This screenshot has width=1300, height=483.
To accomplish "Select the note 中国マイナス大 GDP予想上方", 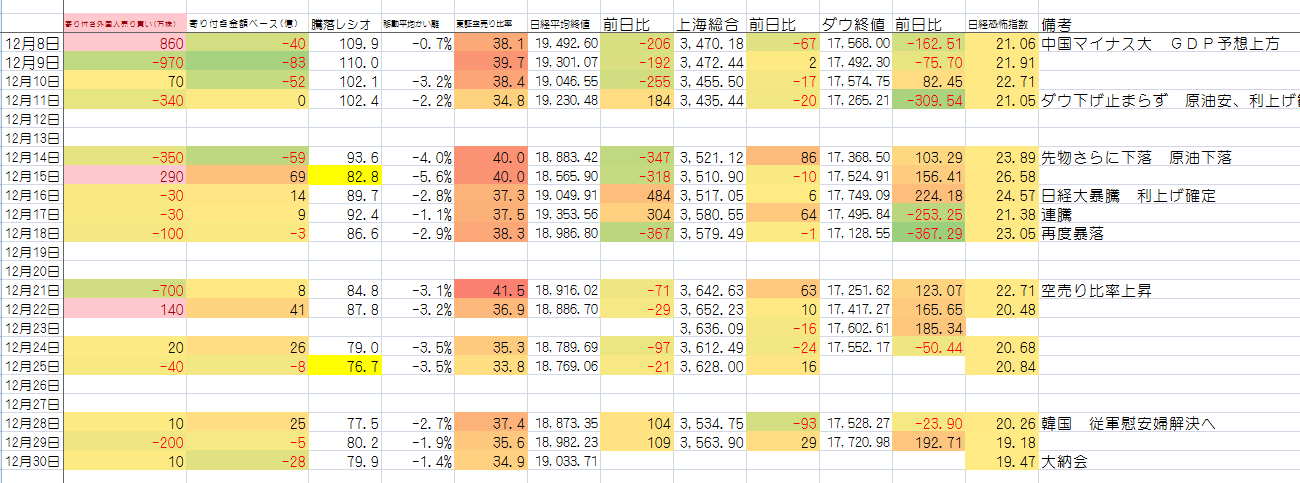I will pyautogui.click(x=1160, y=43).
